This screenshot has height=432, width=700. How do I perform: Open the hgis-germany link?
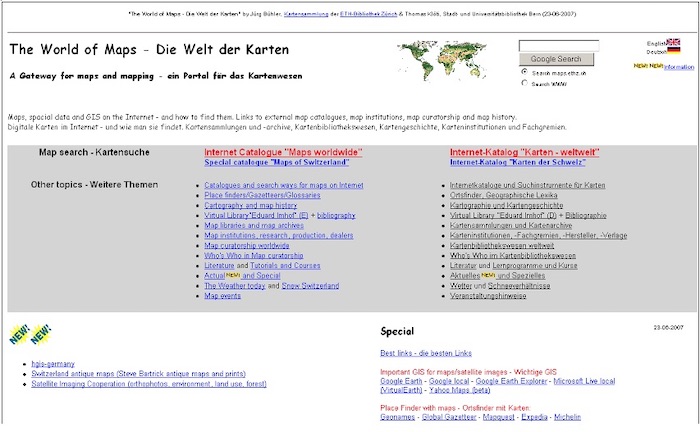pos(53,364)
